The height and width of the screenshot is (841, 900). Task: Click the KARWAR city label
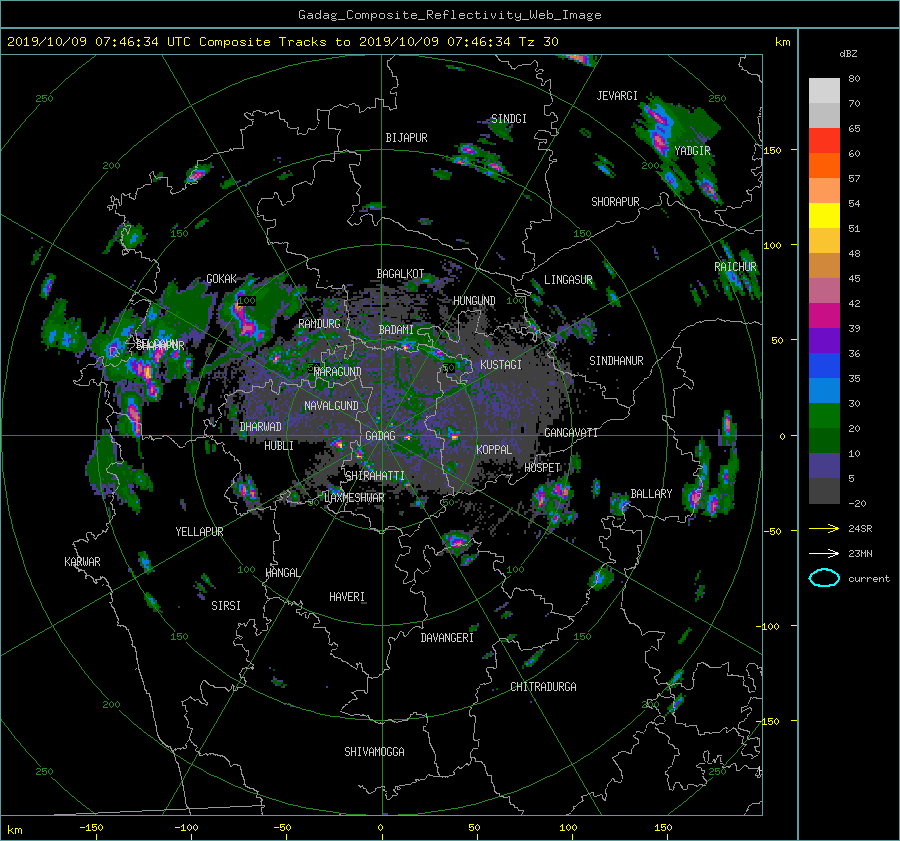(82, 561)
